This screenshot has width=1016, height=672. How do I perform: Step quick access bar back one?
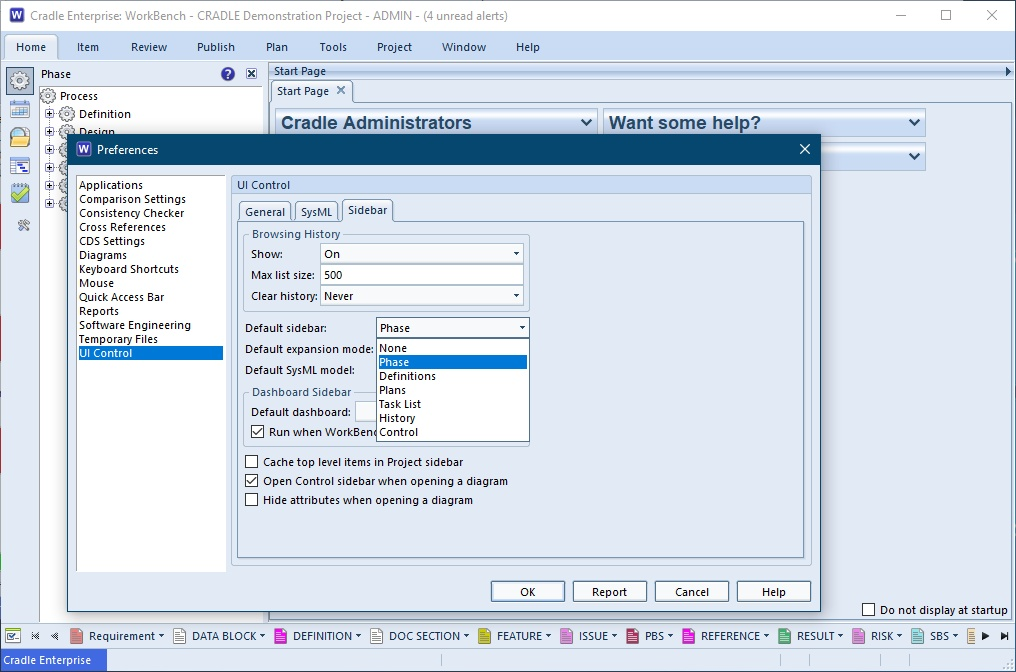click(55, 636)
